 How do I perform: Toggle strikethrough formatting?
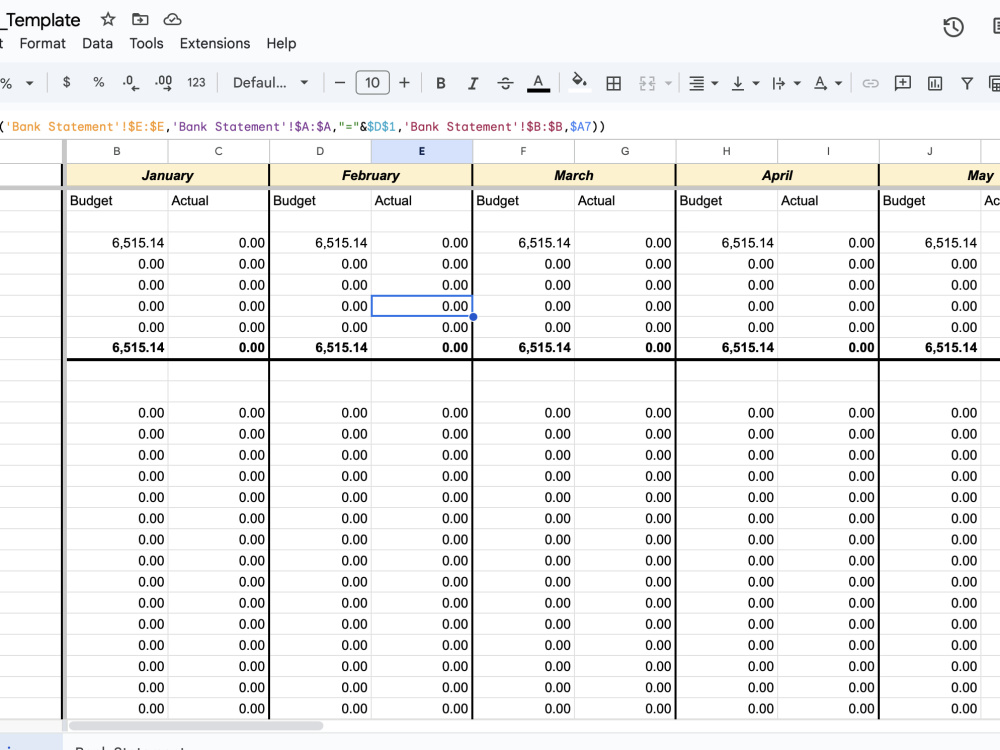pos(505,83)
